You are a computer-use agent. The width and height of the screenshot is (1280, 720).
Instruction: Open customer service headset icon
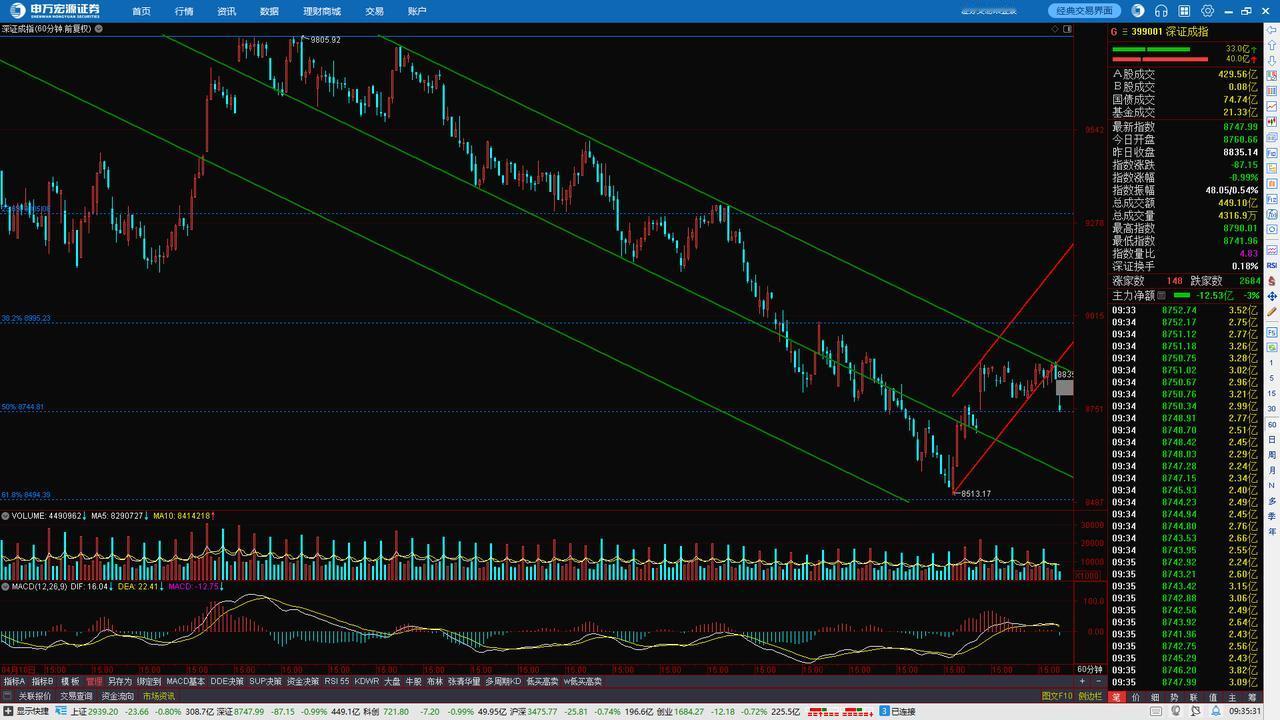point(1161,11)
